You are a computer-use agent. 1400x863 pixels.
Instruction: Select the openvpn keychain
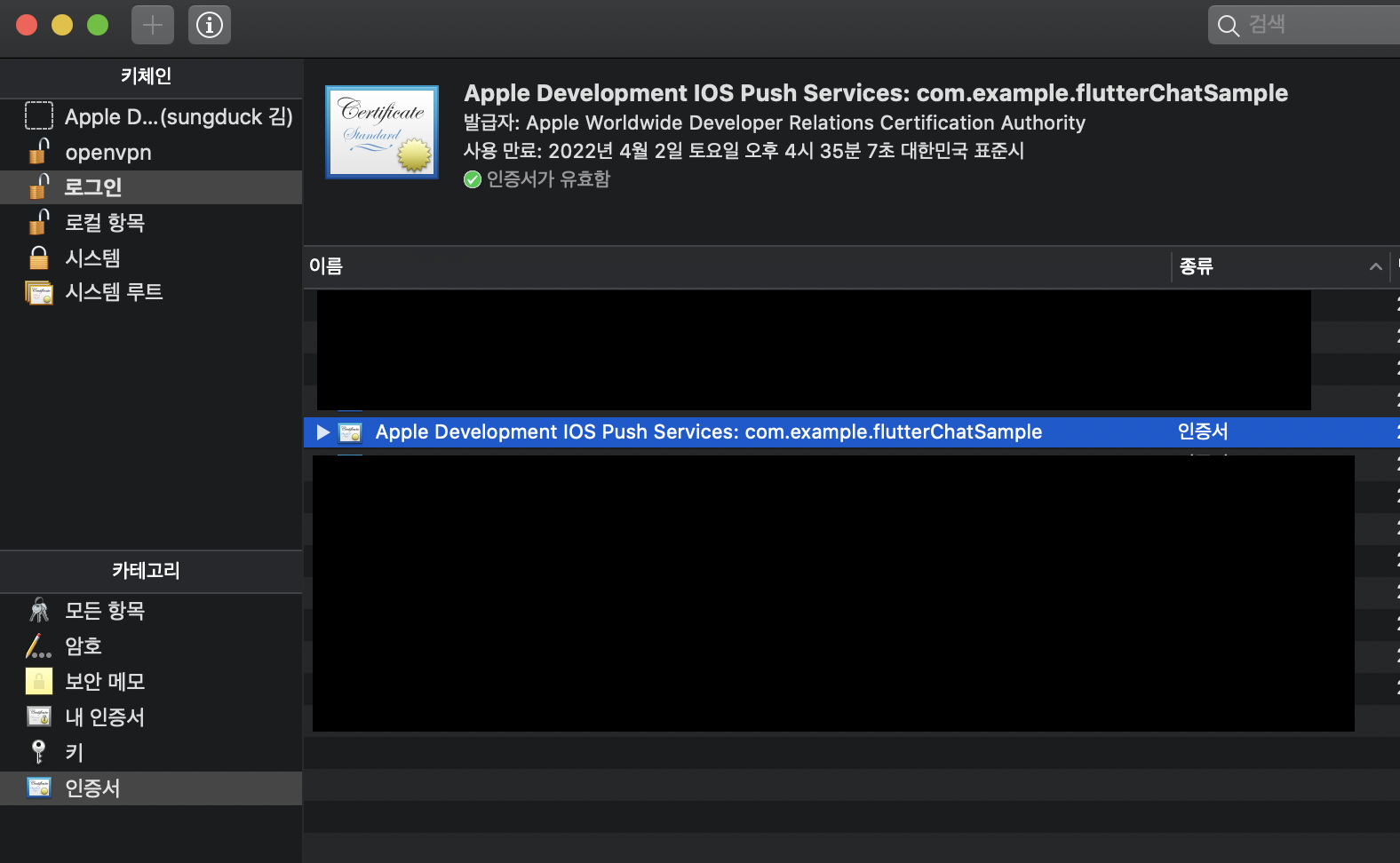pyautogui.click(x=151, y=152)
